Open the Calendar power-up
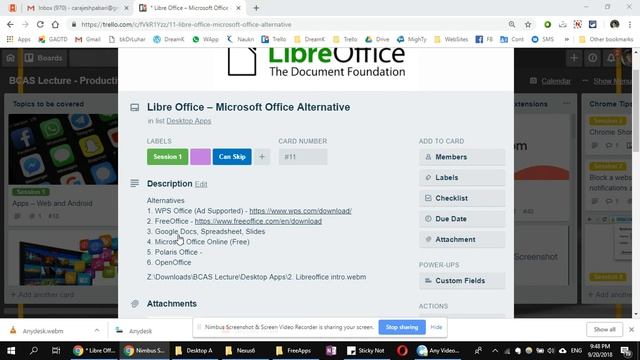The width and height of the screenshot is (640, 360). click(x=550, y=81)
